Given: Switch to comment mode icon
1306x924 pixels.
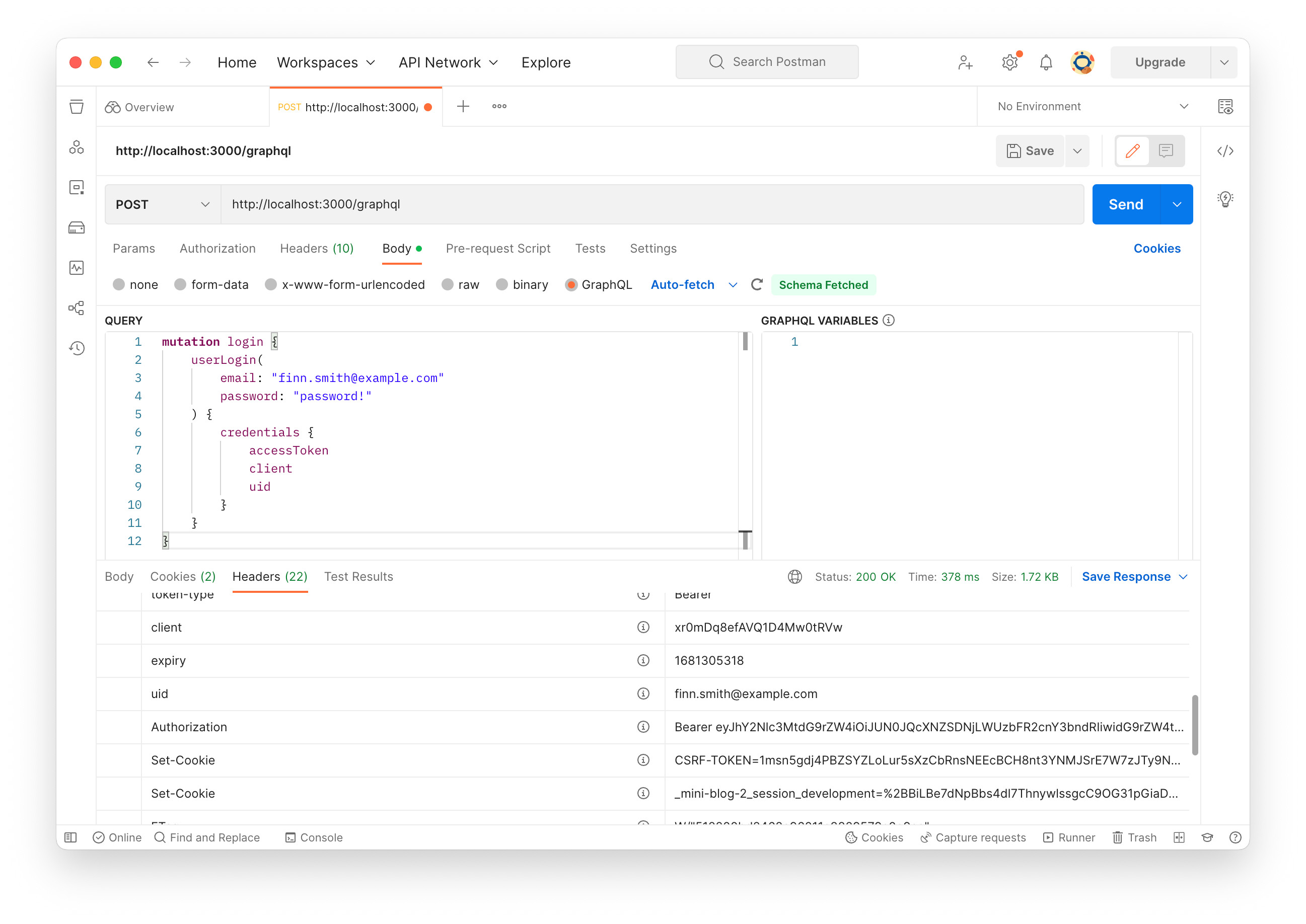Looking at the screenshot, I should click(1166, 151).
